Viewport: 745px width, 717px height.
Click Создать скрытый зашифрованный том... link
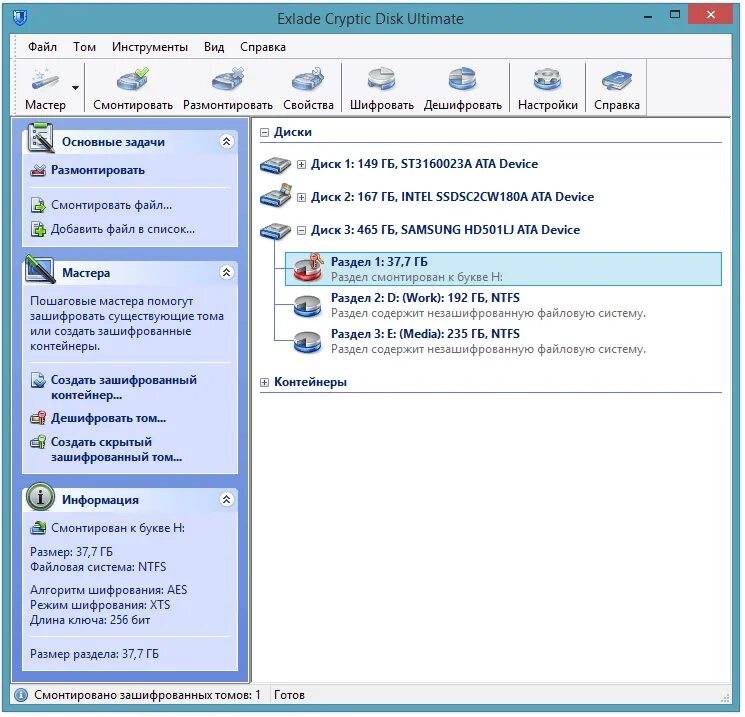pyautogui.click(x=116, y=449)
